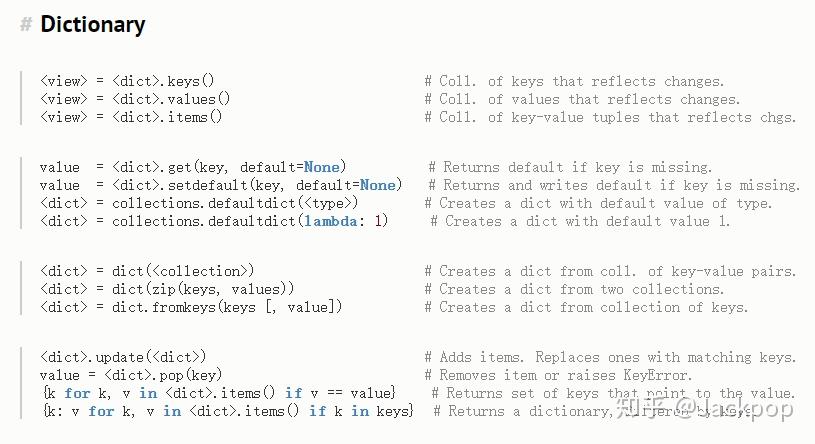Click the set comprehension with v == value

click(219, 393)
